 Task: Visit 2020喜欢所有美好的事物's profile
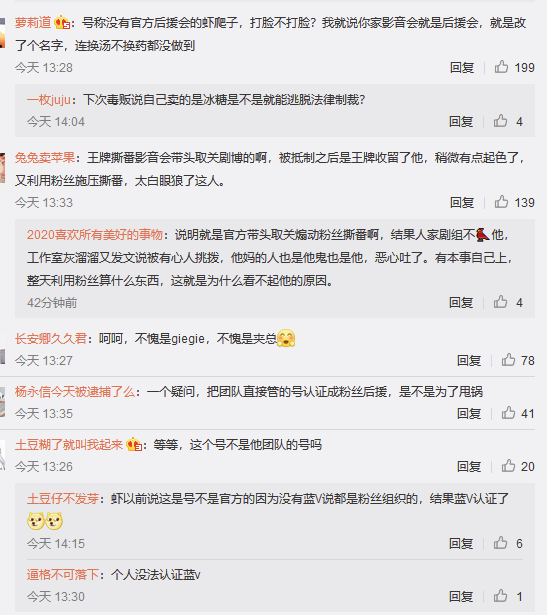(x=95, y=235)
